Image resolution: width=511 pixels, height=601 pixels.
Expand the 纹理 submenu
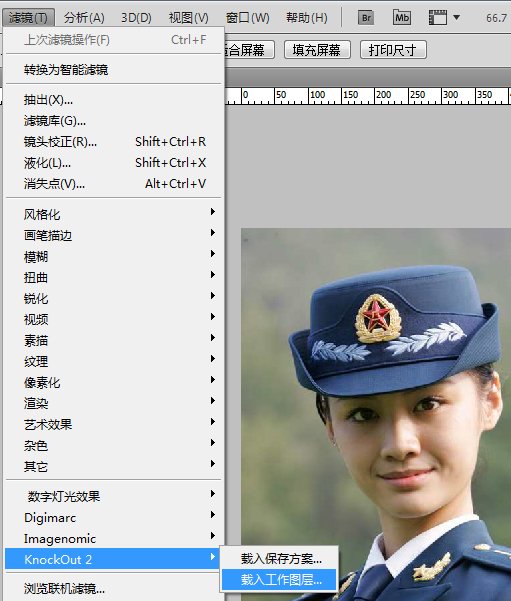[114, 361]
